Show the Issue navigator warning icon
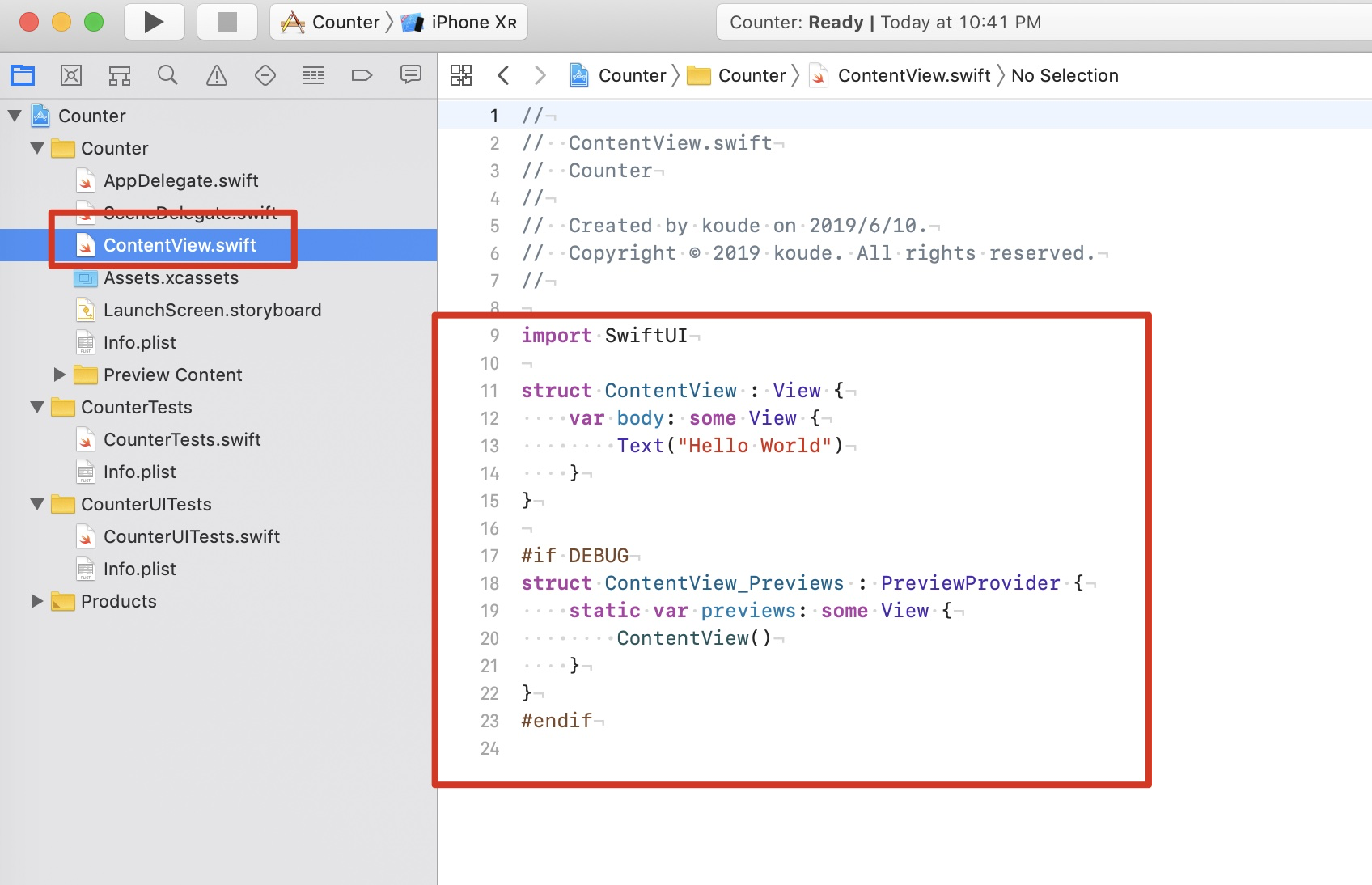This screenshot has height=885, width=1372. [217, 75]
